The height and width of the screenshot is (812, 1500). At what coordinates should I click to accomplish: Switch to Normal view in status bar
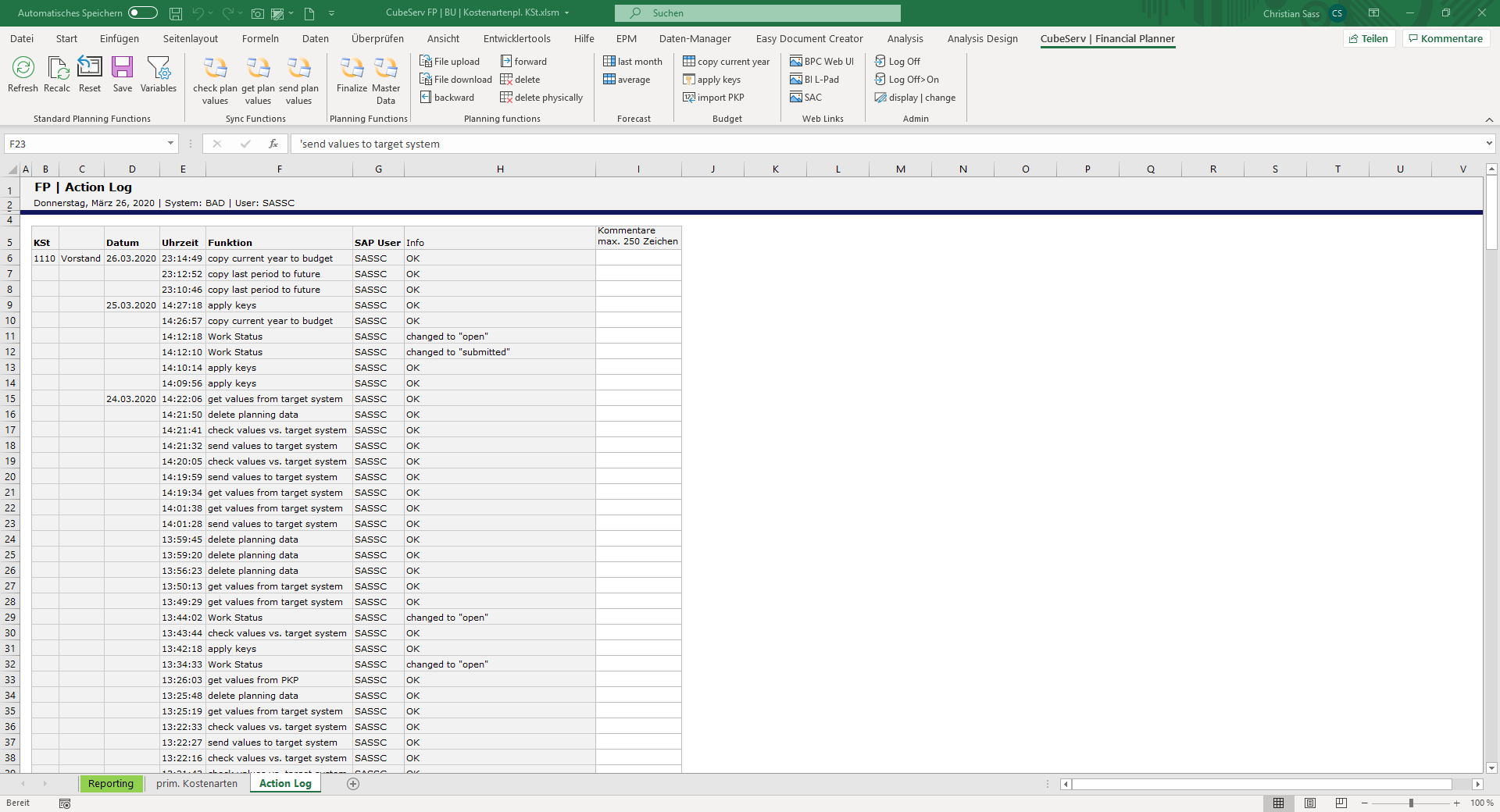click(x=1279, y=803)
